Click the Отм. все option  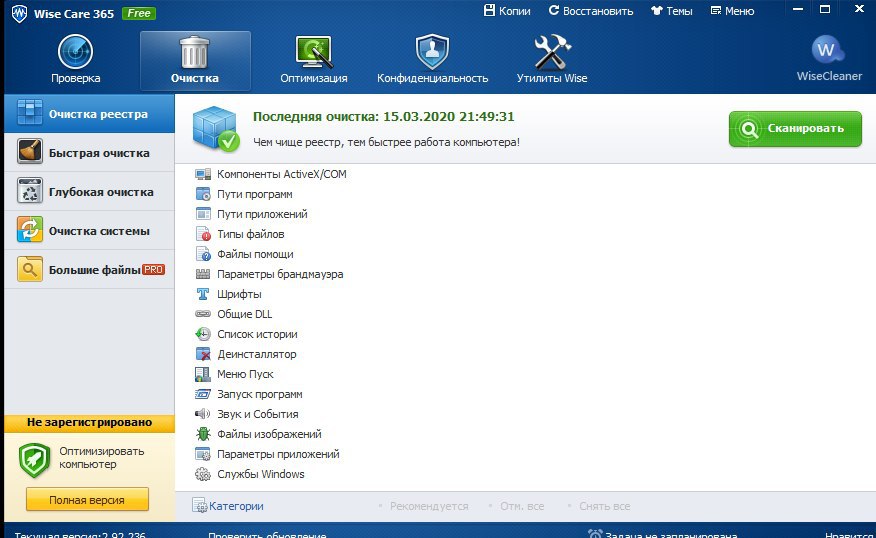[522, 506]
